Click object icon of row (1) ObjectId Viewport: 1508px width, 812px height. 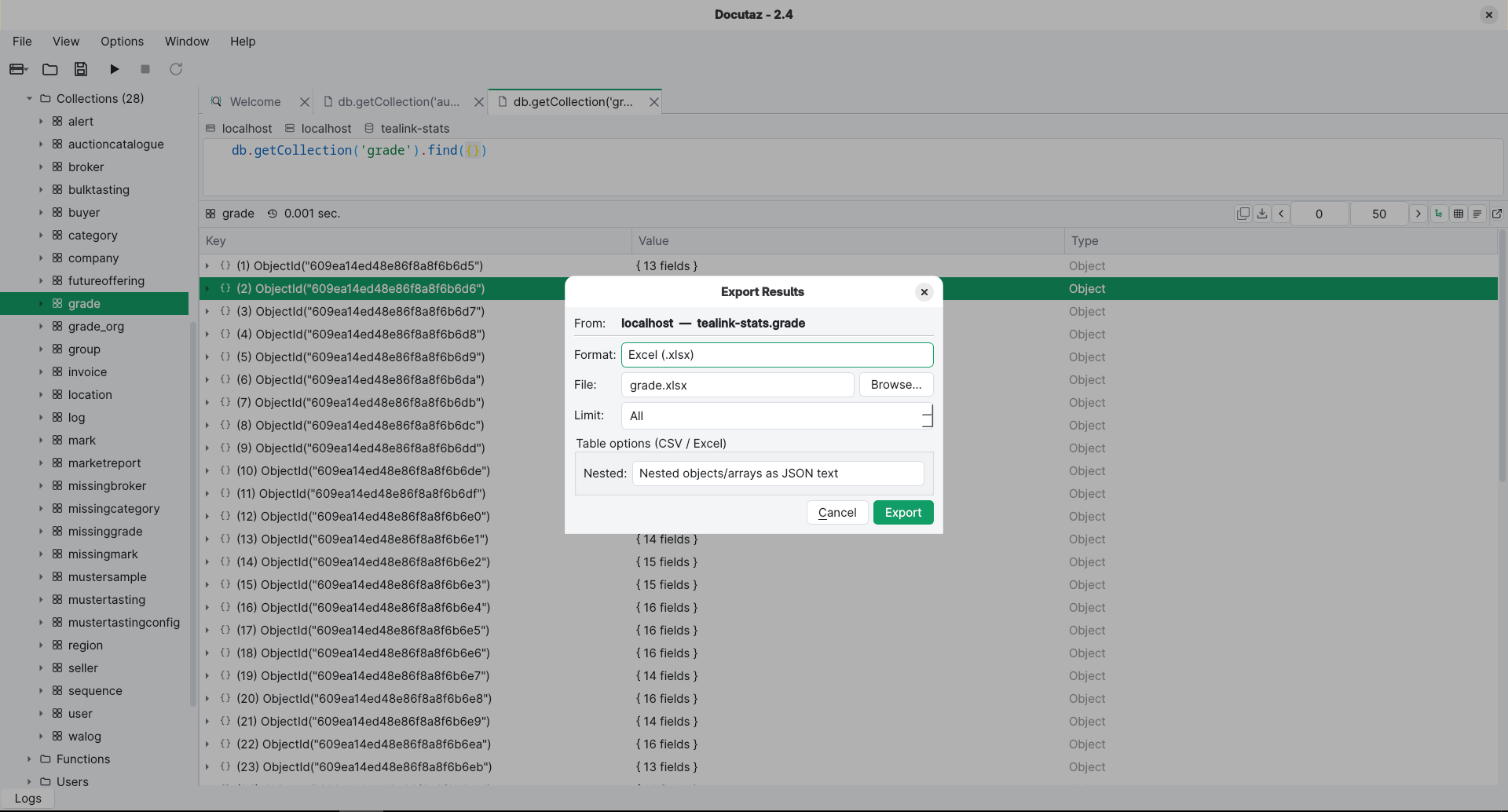225,265
